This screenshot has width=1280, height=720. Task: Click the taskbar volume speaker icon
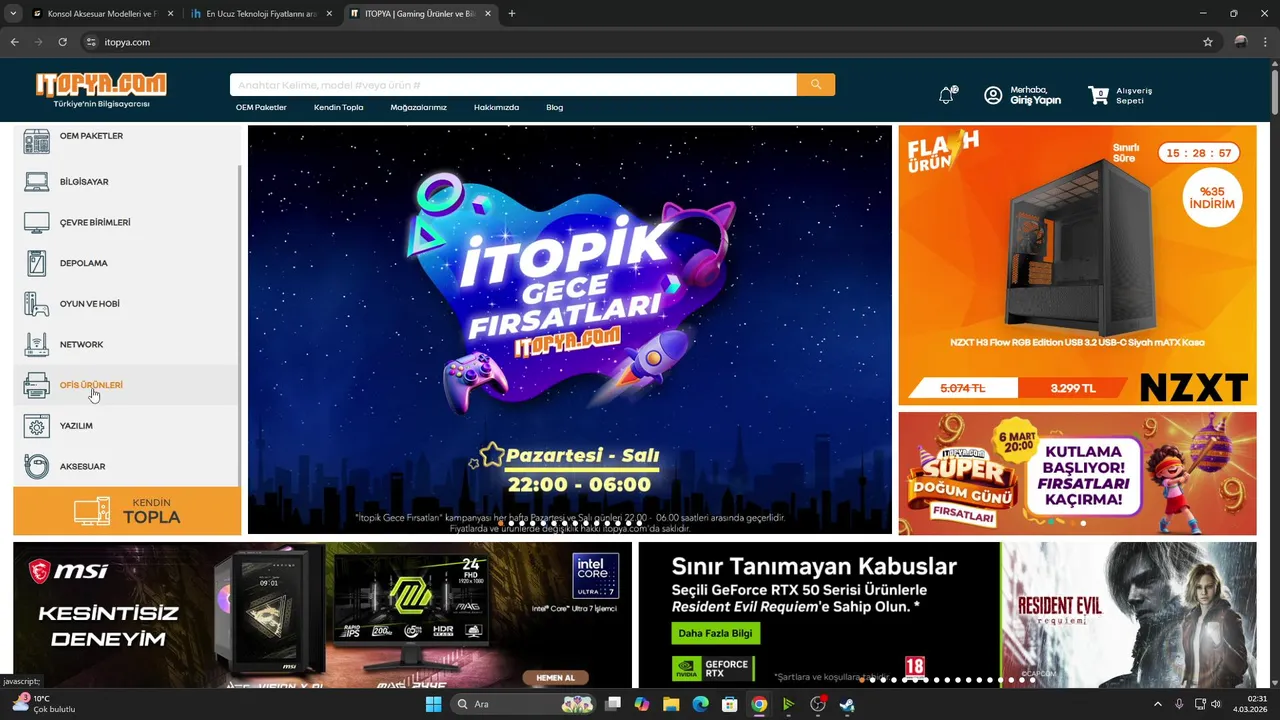(x=1216, y=704)
